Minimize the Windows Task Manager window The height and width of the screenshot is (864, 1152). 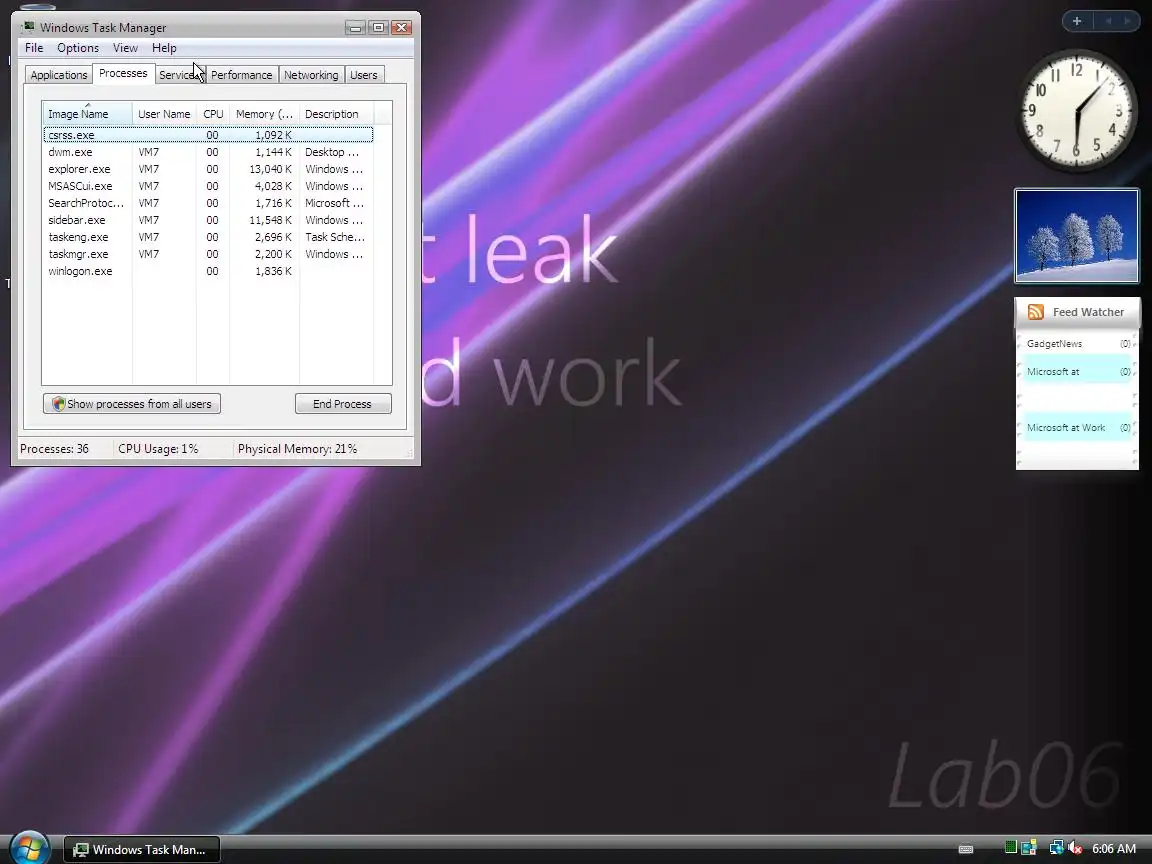pos(356,28)
